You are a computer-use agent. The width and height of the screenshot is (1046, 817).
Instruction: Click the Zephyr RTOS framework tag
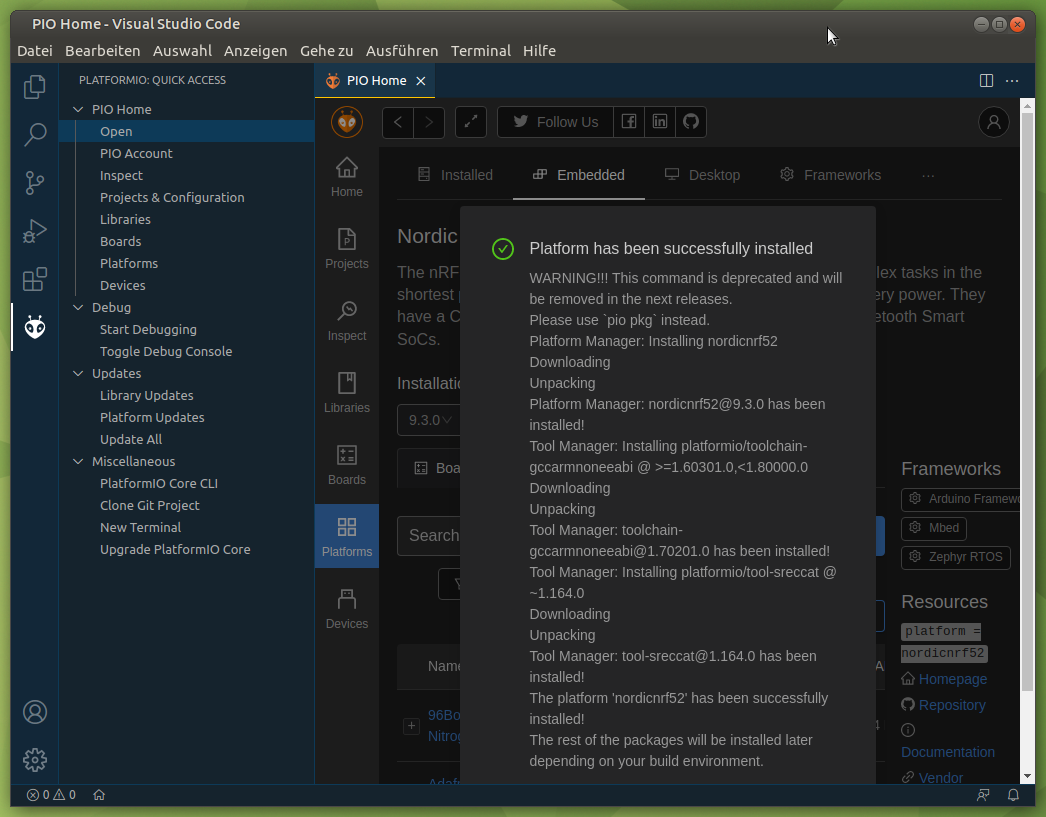(x=955, y=557)
